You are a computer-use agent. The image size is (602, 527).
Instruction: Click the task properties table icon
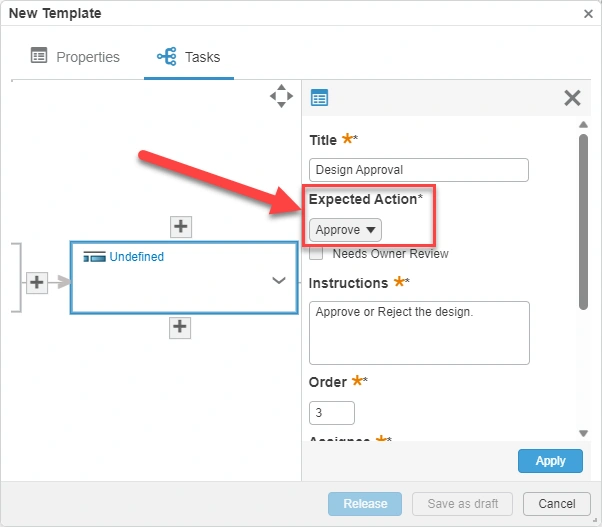320,98
